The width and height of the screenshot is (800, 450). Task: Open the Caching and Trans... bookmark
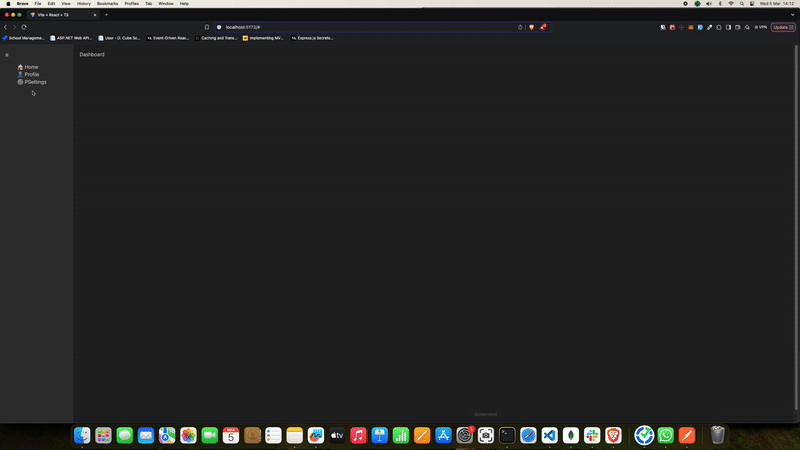216,38
